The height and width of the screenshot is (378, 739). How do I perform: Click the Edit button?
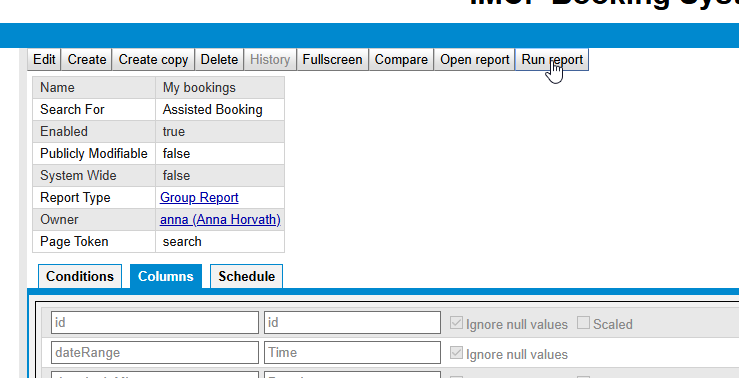tap(44, 59)
